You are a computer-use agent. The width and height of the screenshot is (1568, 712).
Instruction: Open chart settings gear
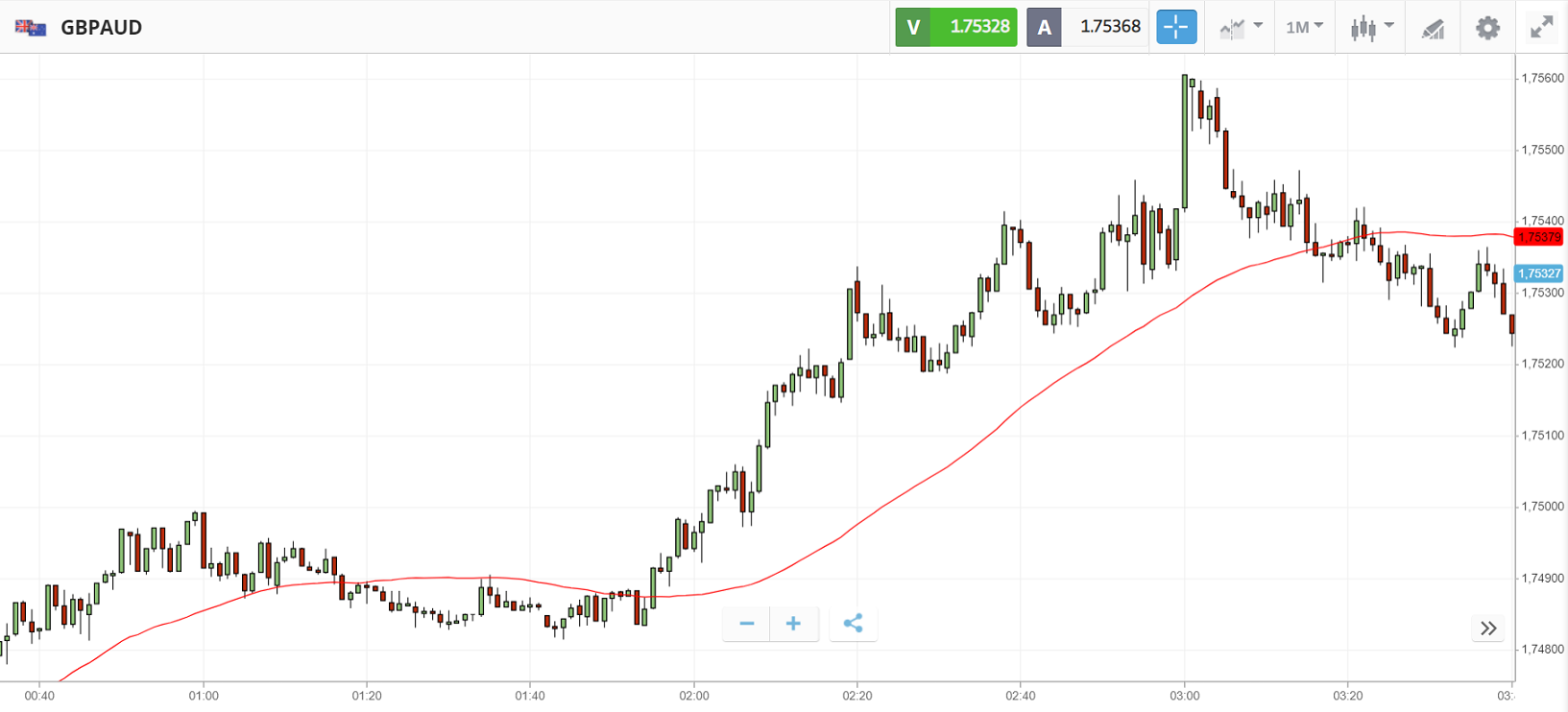coord(1487,28)
